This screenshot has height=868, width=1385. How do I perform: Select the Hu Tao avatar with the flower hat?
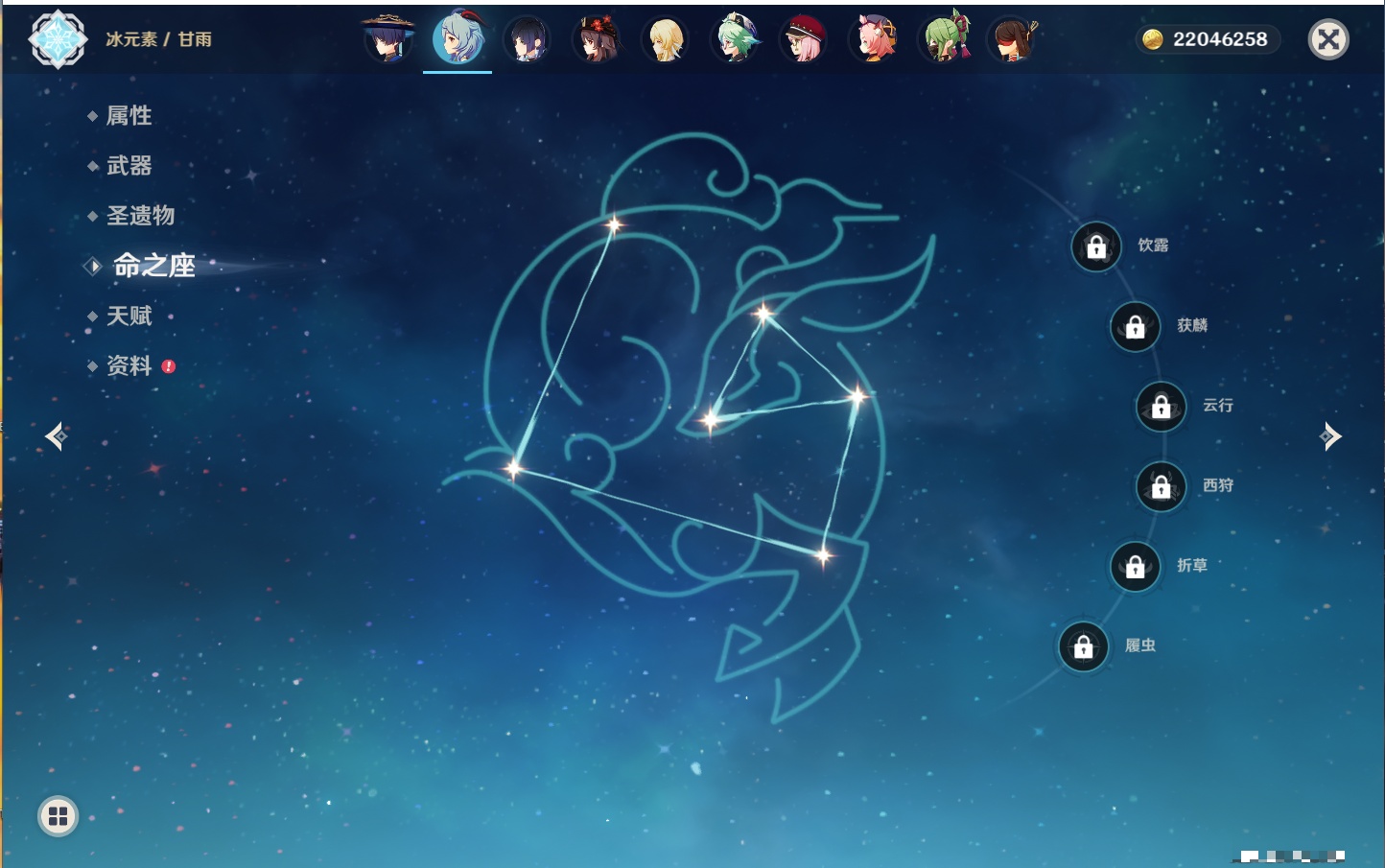coord(596,39)
